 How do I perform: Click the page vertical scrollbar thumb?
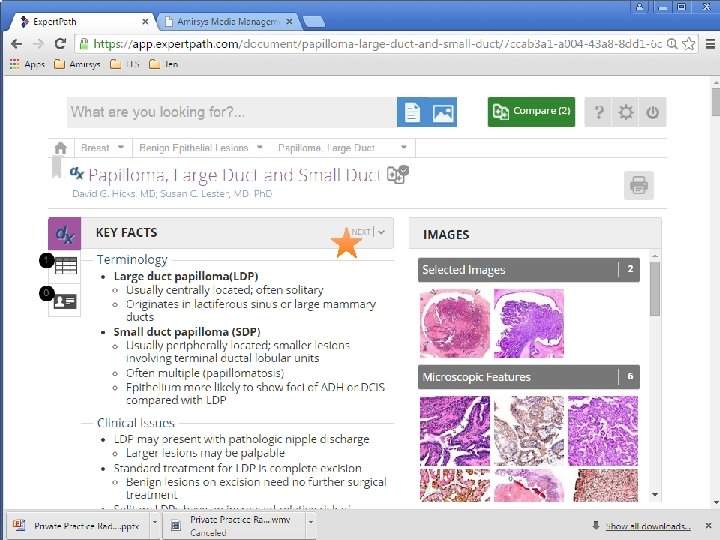pyautogui.click(x=715, y=102)
